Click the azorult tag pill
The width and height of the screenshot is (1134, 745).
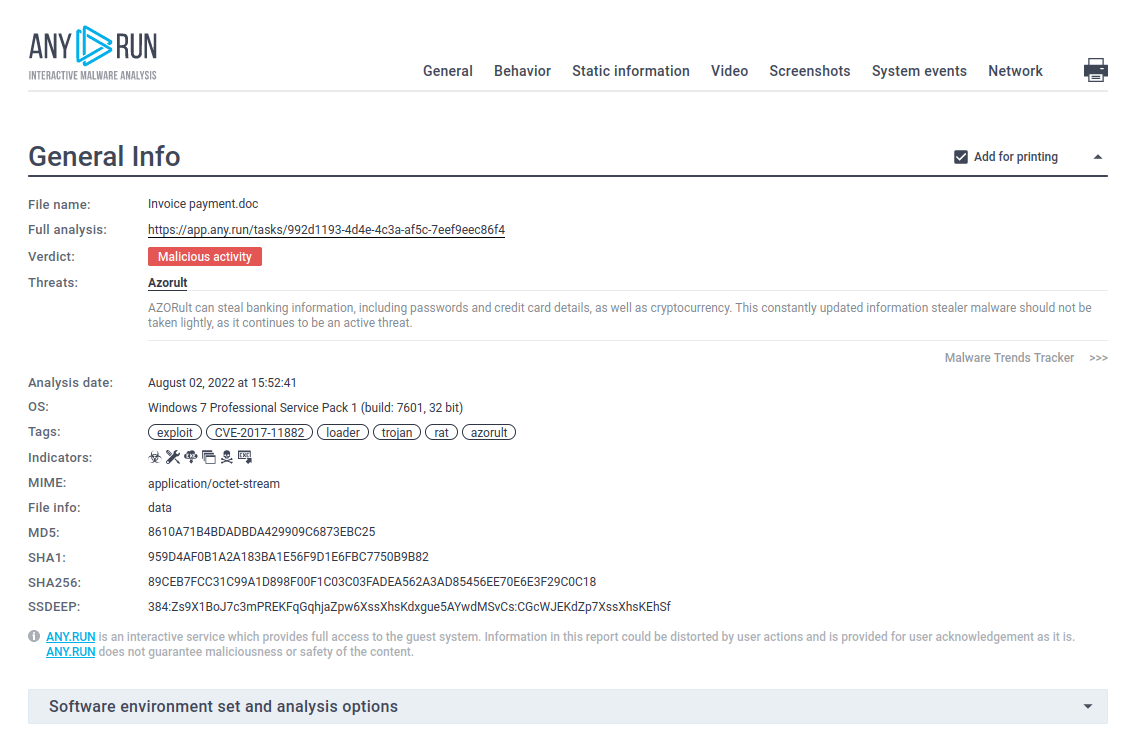tap(489, 431)
